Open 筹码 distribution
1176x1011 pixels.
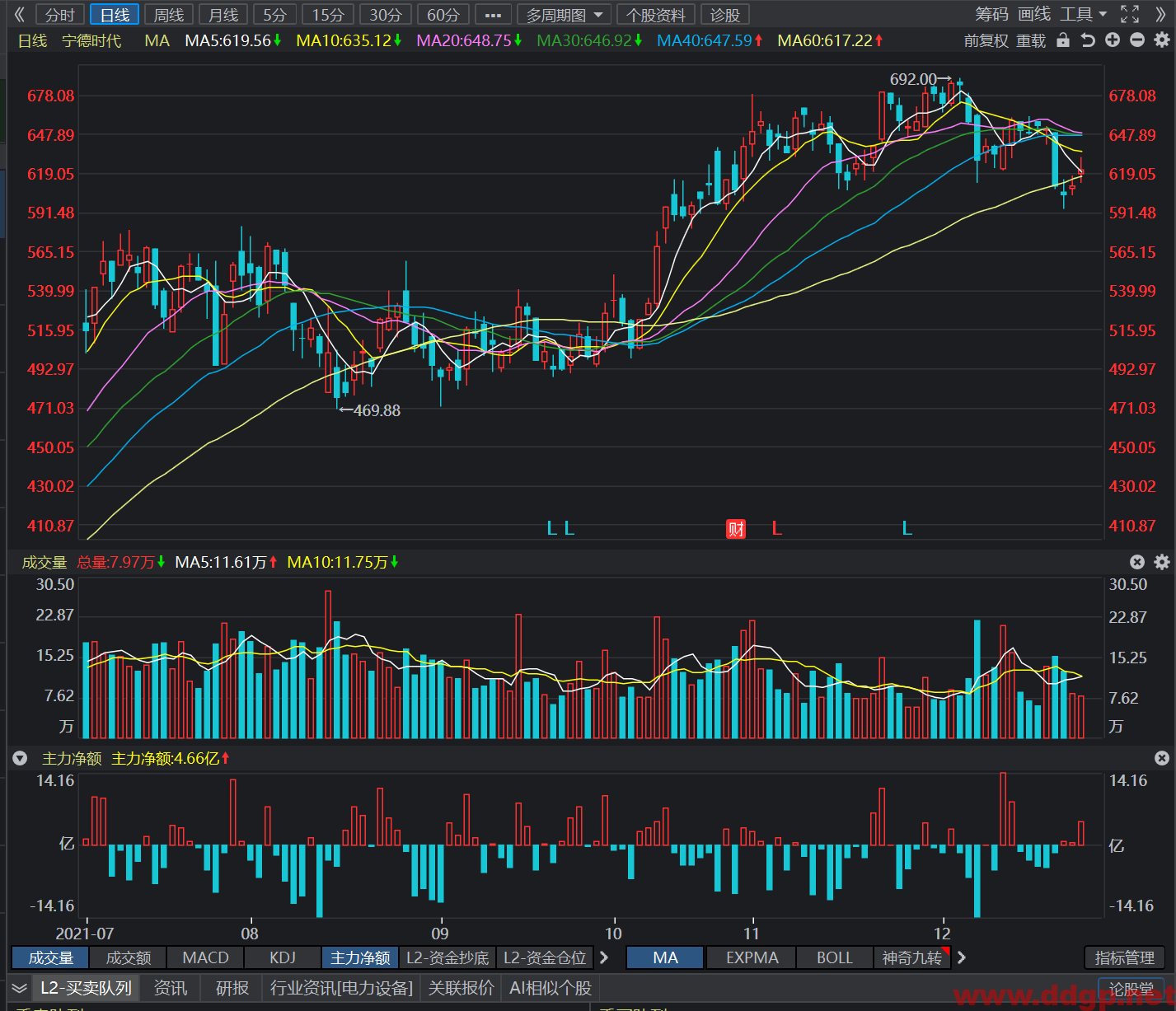[991, 14]
